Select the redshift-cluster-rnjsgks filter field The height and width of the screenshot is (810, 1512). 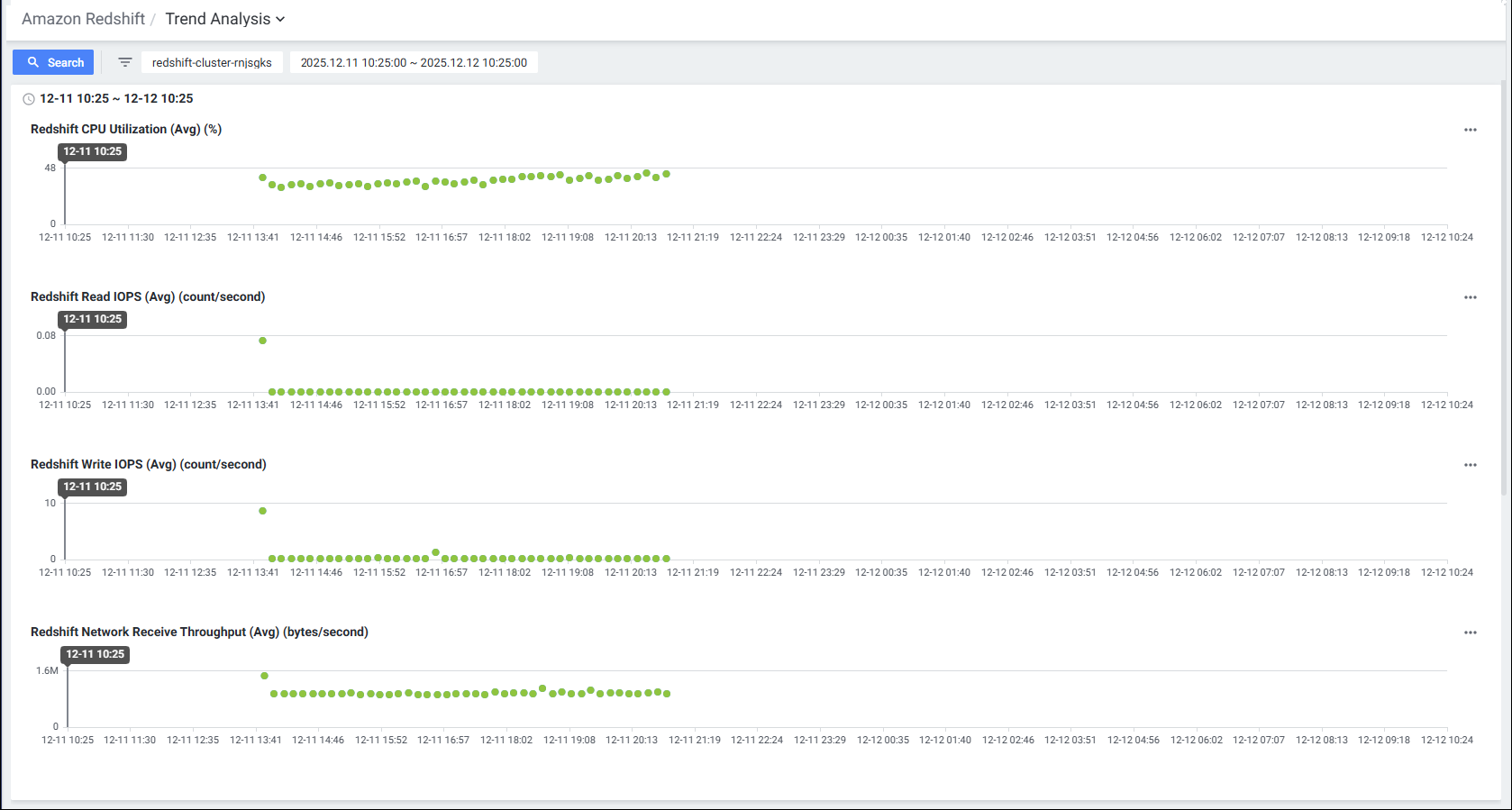point(212,62)
